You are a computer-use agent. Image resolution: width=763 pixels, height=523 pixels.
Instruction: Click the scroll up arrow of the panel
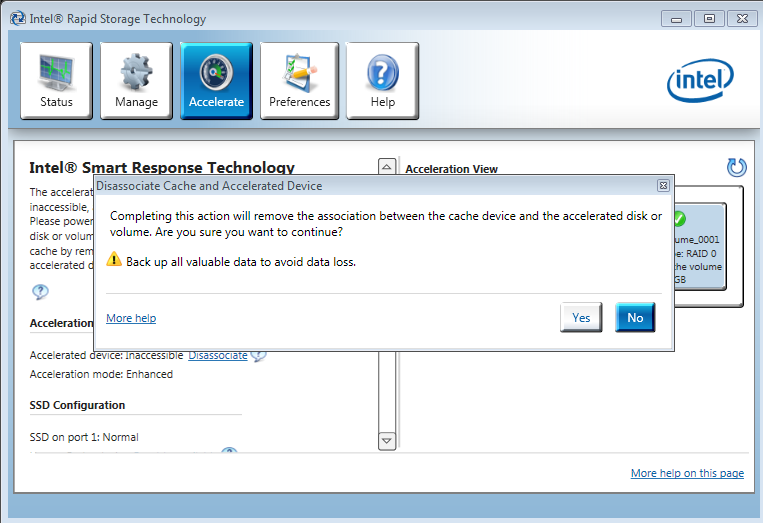(386, 167)
